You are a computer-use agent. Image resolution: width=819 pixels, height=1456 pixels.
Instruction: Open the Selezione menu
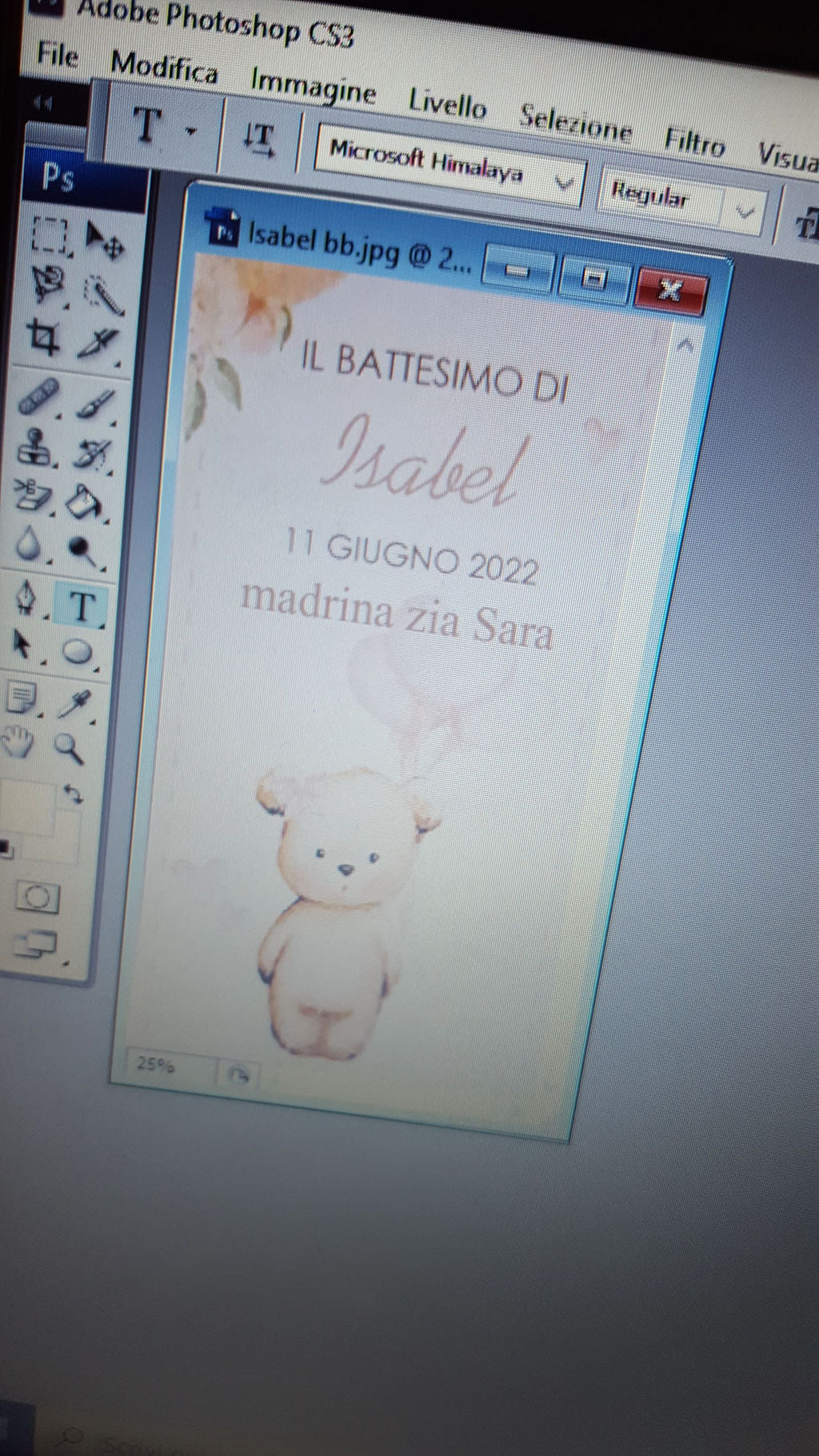[x=575, y=122]
